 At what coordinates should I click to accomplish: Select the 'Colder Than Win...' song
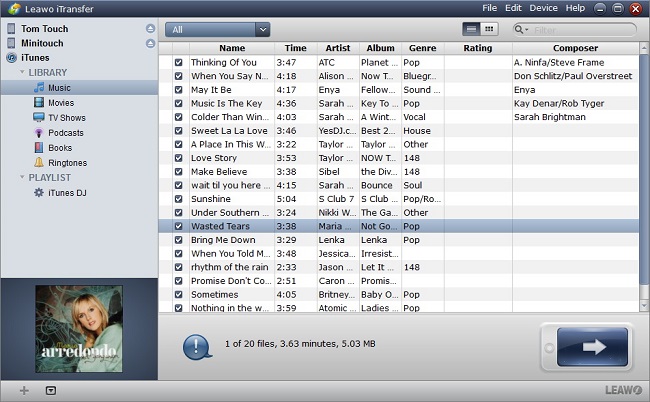[x=230, y=117]
